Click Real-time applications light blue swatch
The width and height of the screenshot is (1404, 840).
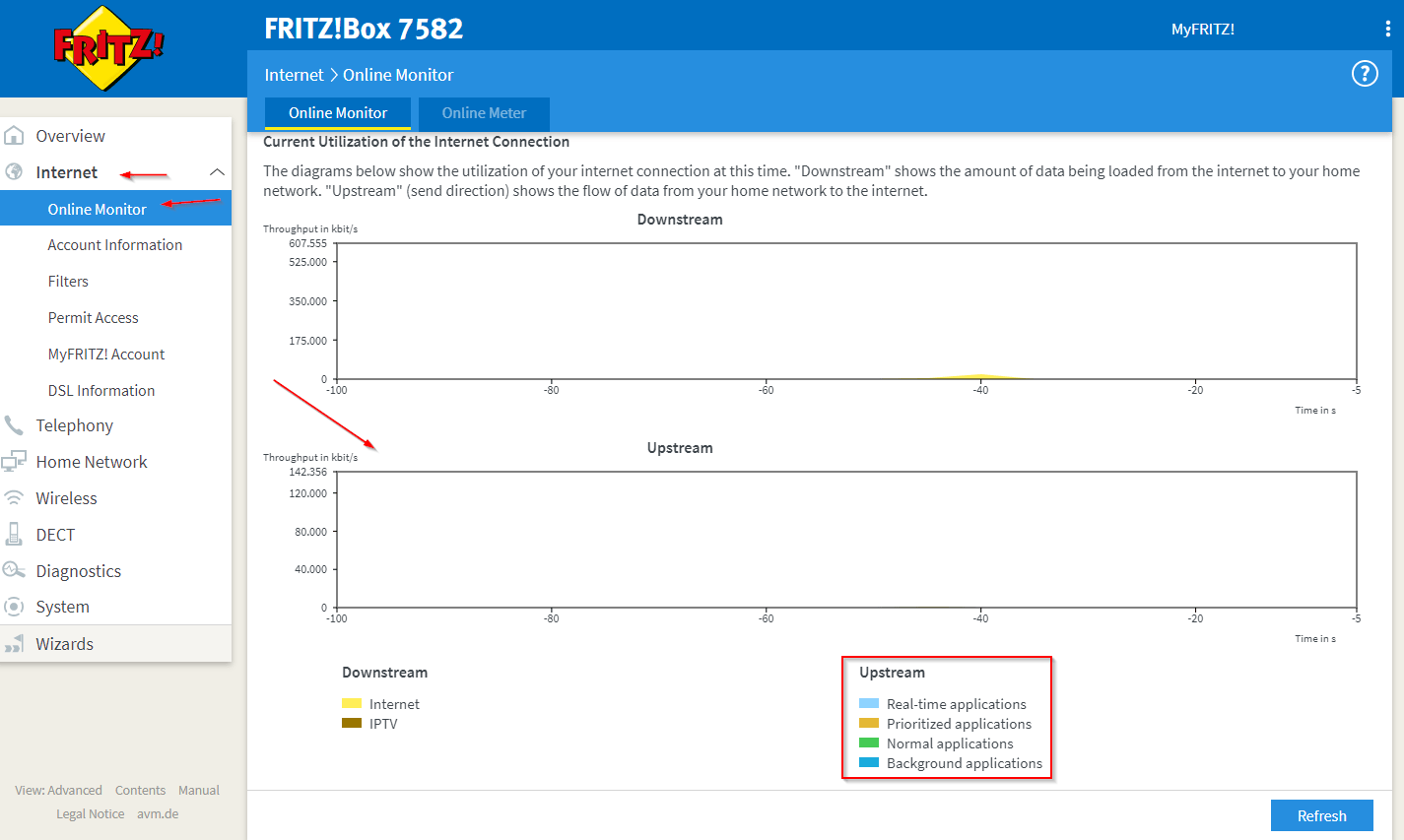[x=869, y=703]
